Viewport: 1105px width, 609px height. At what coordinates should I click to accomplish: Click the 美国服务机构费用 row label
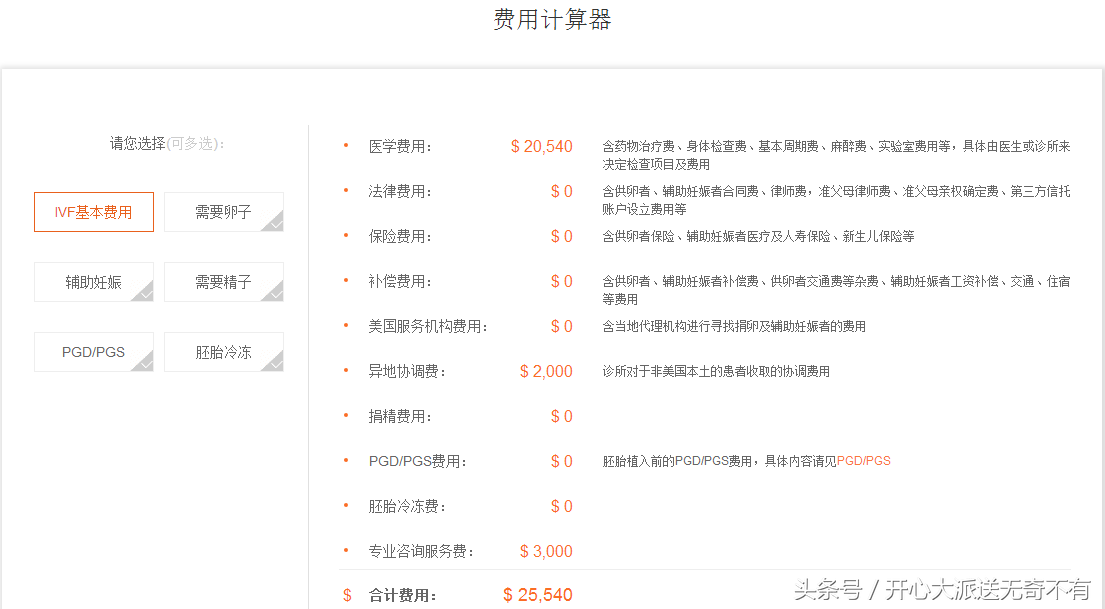pos(428,326)
